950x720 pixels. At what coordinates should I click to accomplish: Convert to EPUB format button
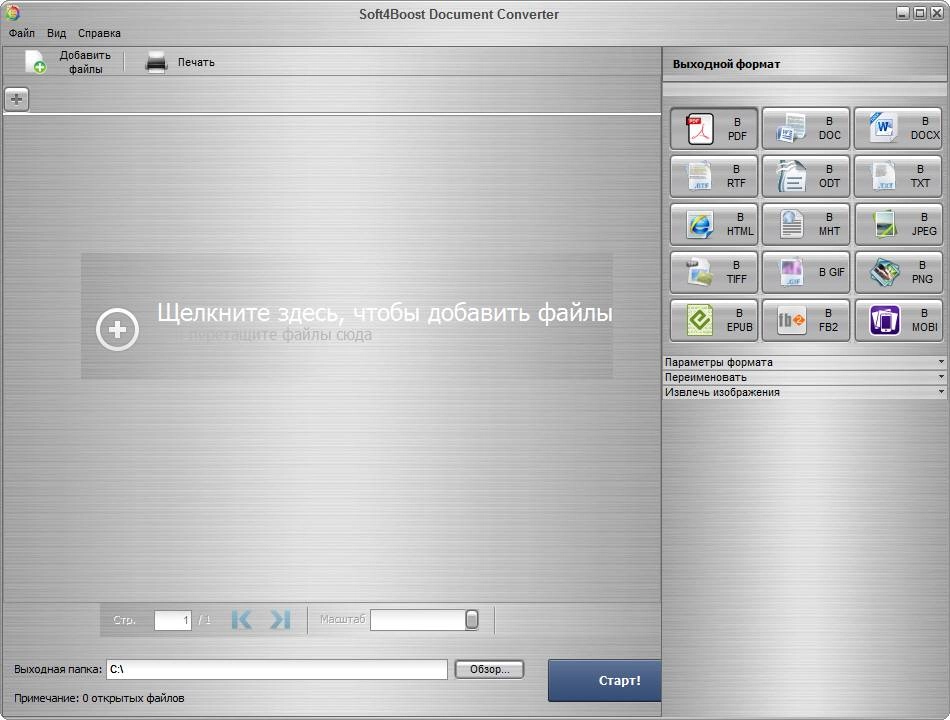click(x=714, y=320)
